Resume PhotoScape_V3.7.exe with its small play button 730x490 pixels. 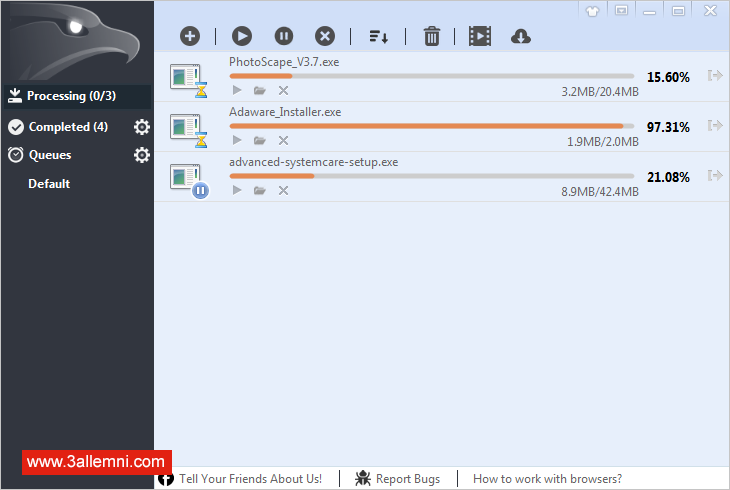(237, 91)
